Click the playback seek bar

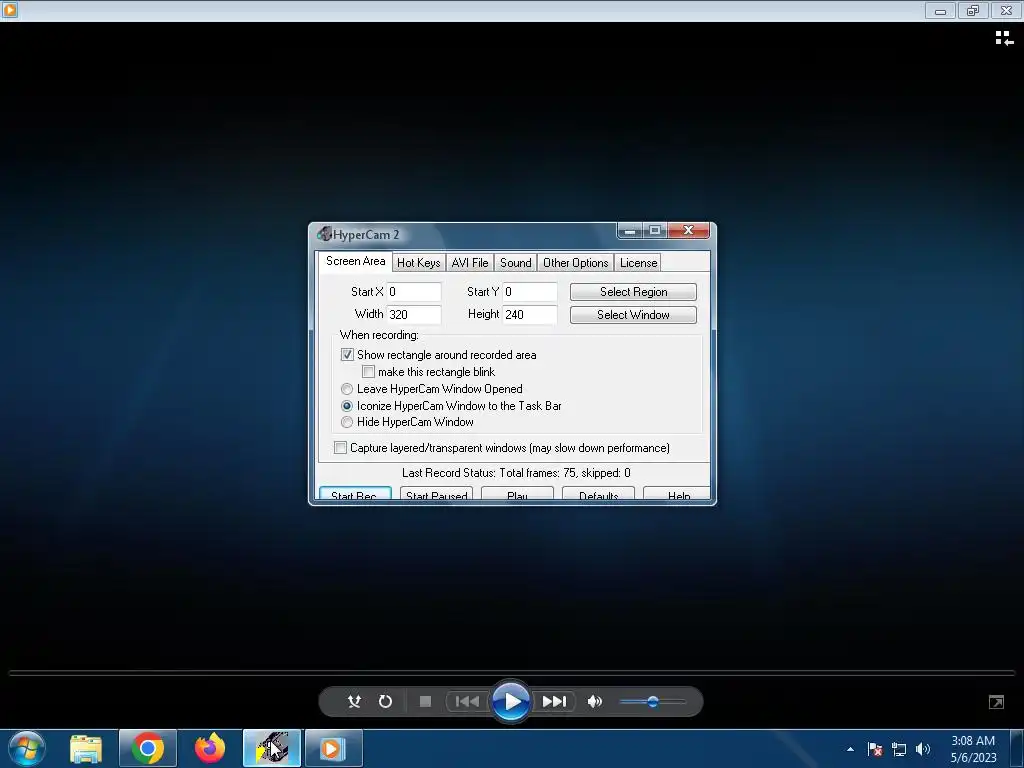click(x=511, y=672)
